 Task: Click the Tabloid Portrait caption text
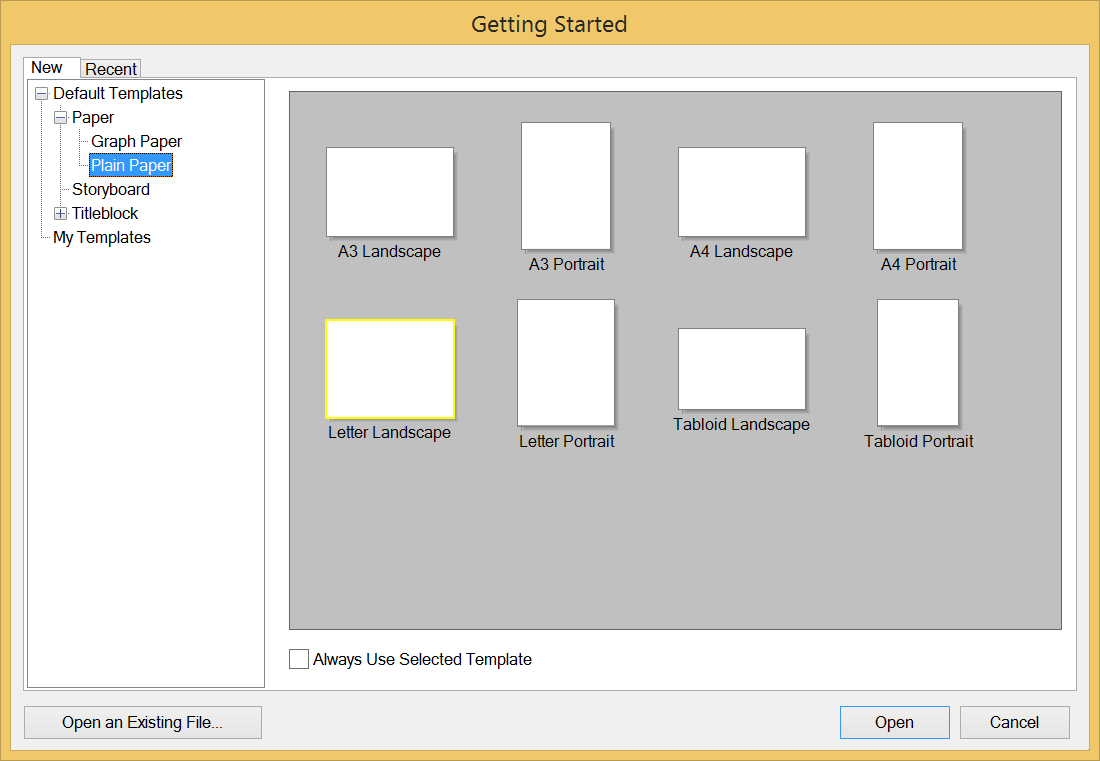[918, 441]
